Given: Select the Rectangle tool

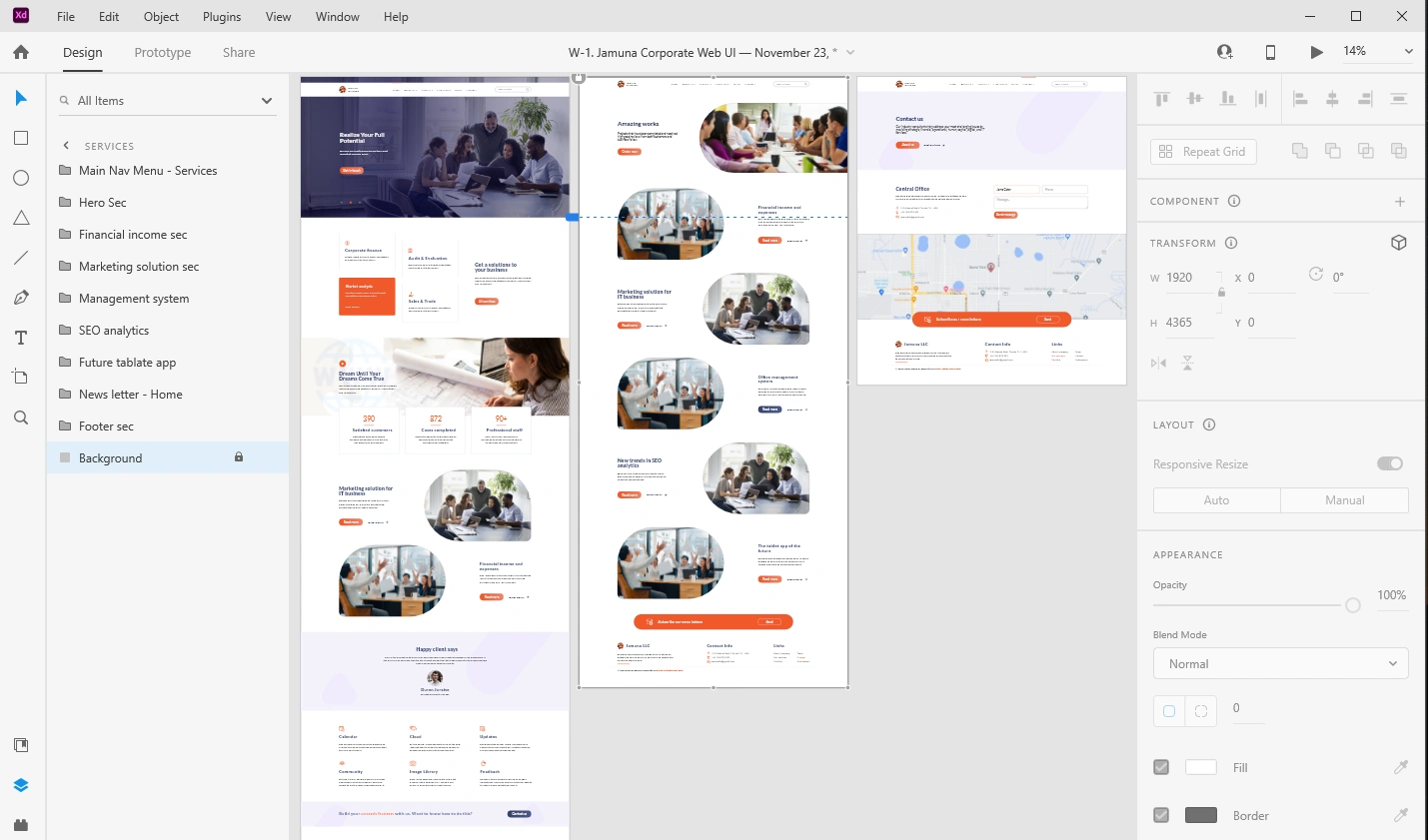Looking at the screenshot, I should coord(21,138).
